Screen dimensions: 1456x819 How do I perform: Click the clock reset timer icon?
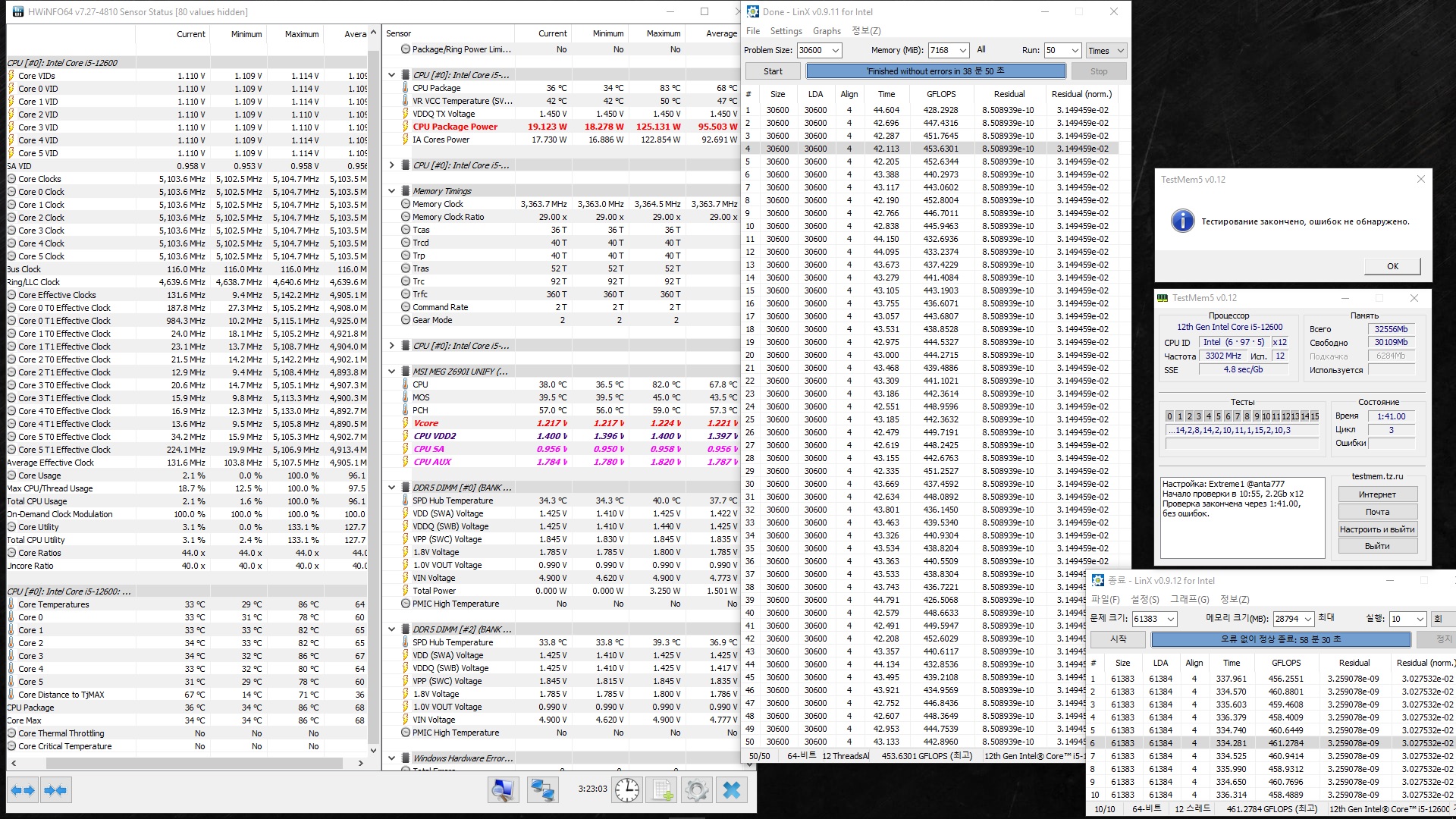pos(627,790)
